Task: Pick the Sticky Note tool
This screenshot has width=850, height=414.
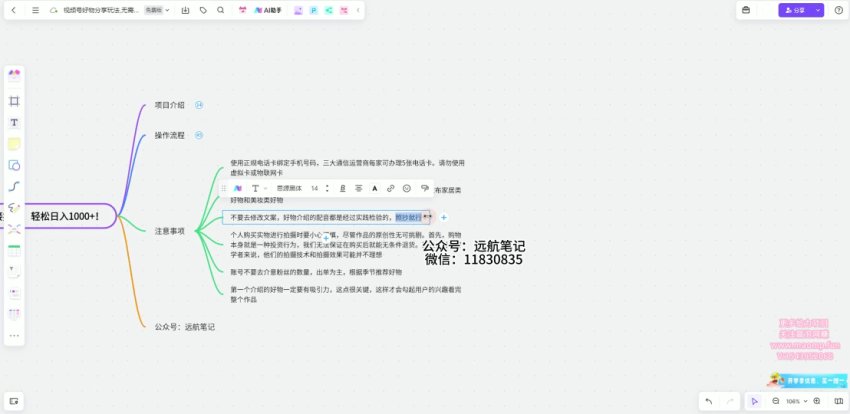Action: point(14,144)
